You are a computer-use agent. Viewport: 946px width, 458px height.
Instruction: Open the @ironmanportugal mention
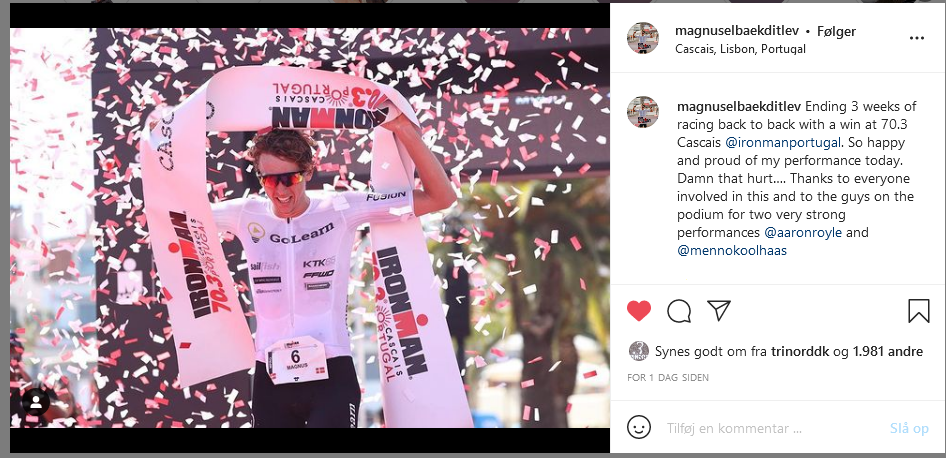(x=783, y=143)
